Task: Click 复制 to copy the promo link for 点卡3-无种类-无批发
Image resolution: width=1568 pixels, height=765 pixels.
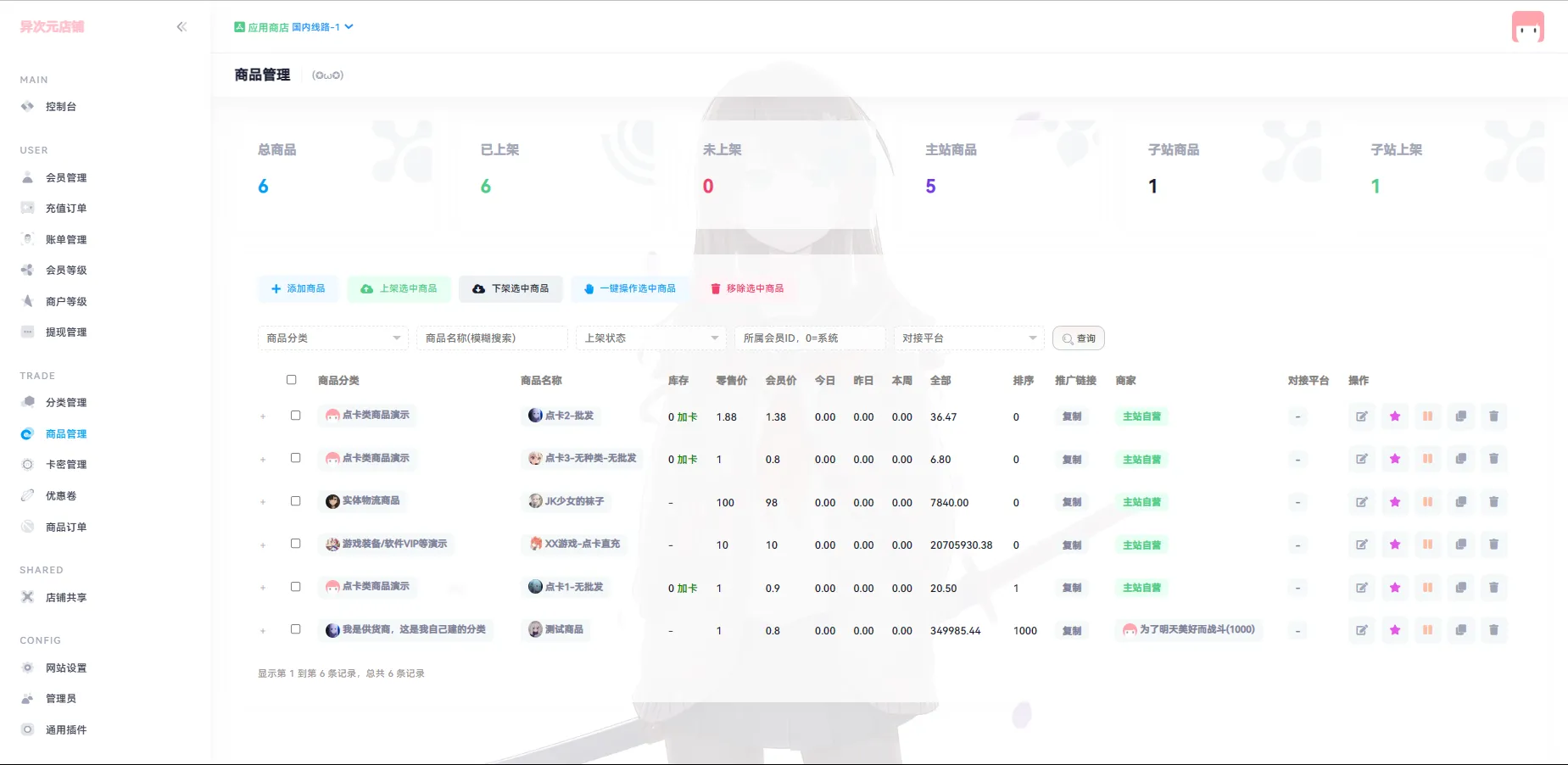Action: 1071,459
